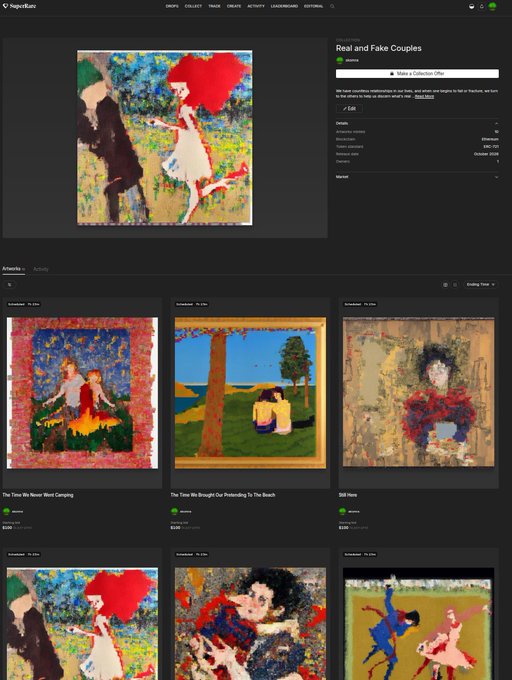The image size is (512, 680).
Task: Open the COLLECT menu
Action: [193, 6]
